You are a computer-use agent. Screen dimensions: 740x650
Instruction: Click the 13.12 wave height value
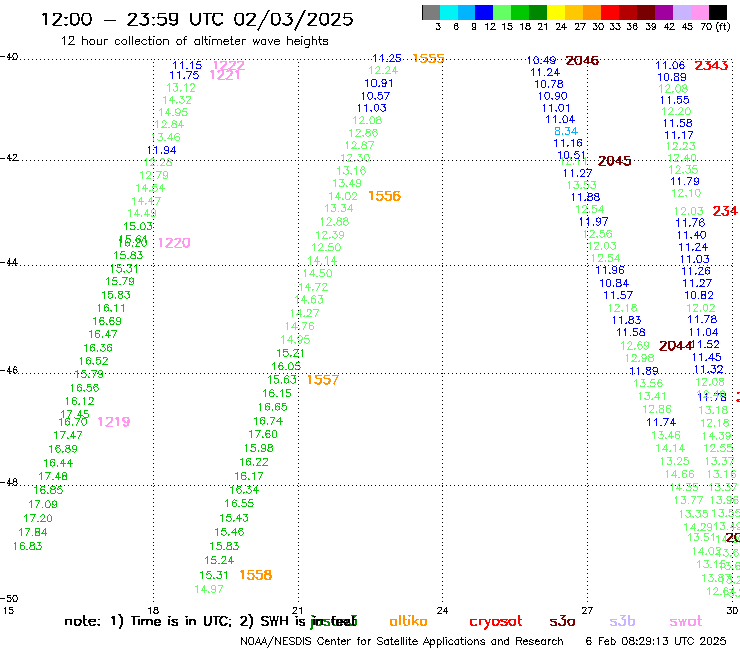click(181, 88)
